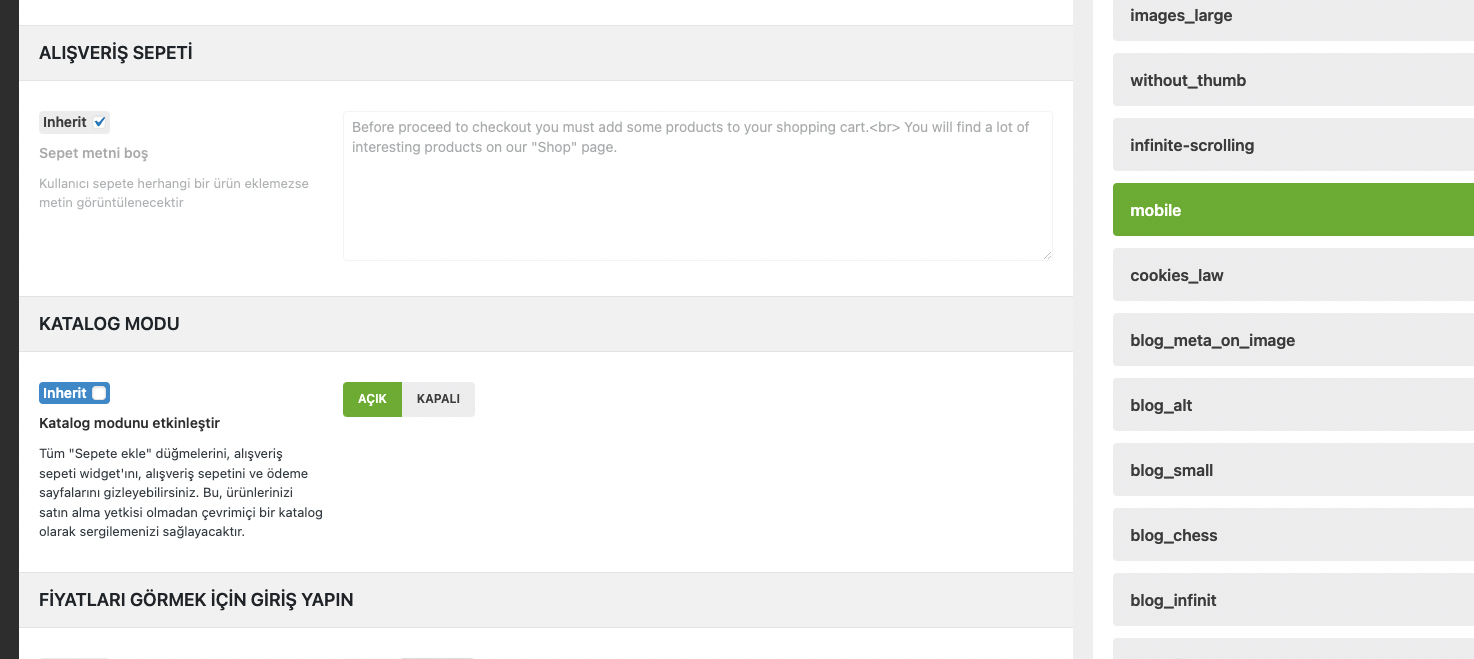The image size is (1474, 659).
Task: Pick the blog_small preset
Action: coord(1292,470)
